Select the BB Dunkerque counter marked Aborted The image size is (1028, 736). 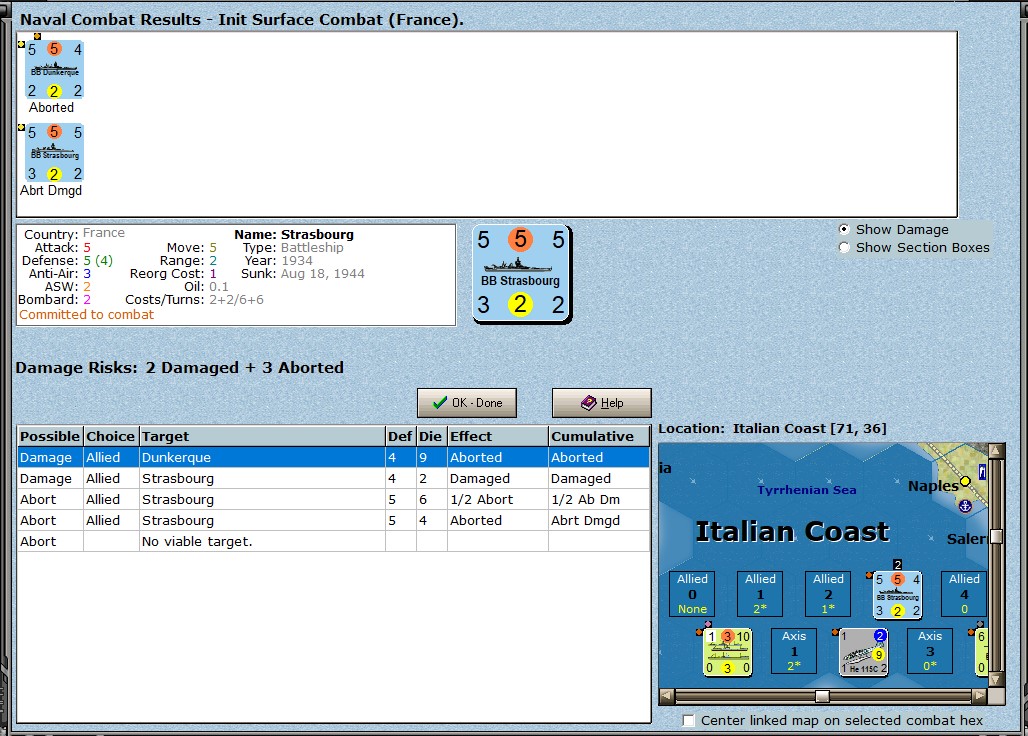54,69
